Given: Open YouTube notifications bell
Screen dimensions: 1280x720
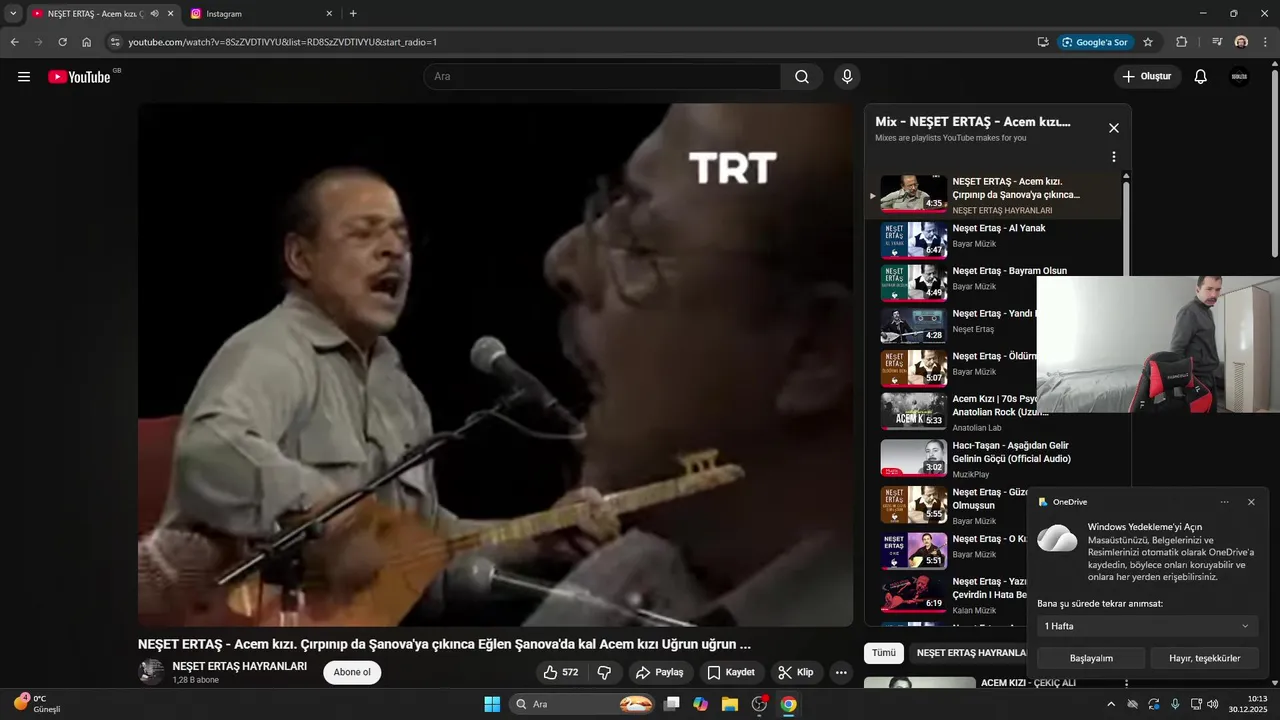Looking at the screenshot, I should (1201, 77).
